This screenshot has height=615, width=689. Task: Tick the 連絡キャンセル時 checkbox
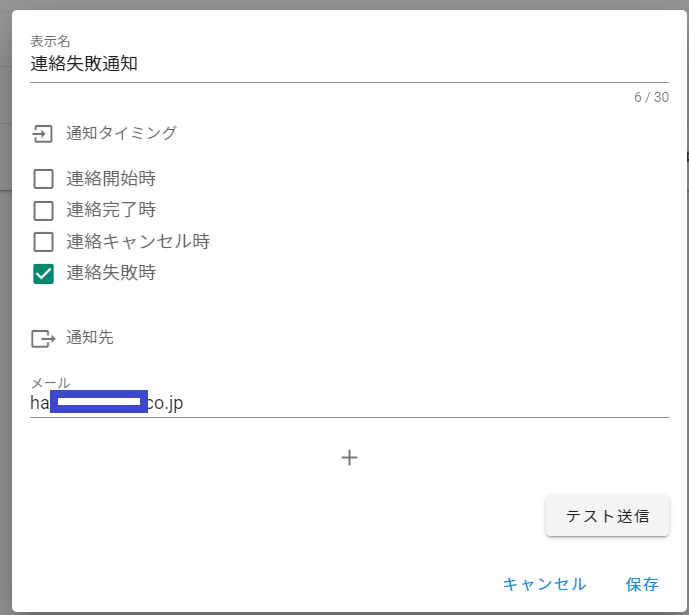coord(43,242)
